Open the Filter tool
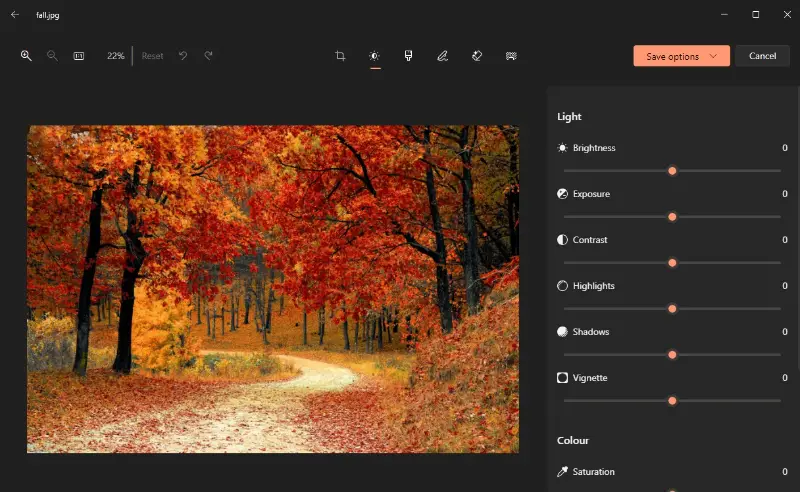Screen dimensions: 800x492 point(408,56)
